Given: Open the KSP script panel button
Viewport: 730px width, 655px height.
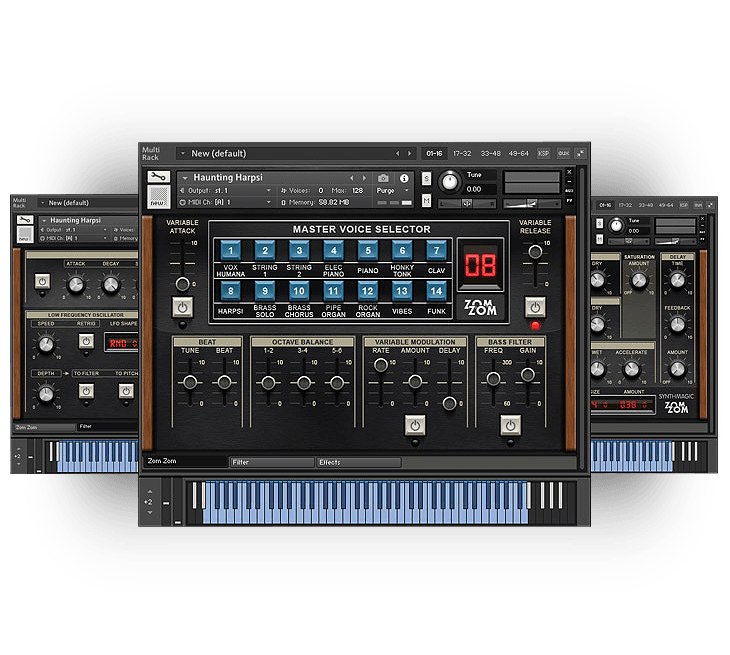Looking at the screenshot, I should 543,153.
